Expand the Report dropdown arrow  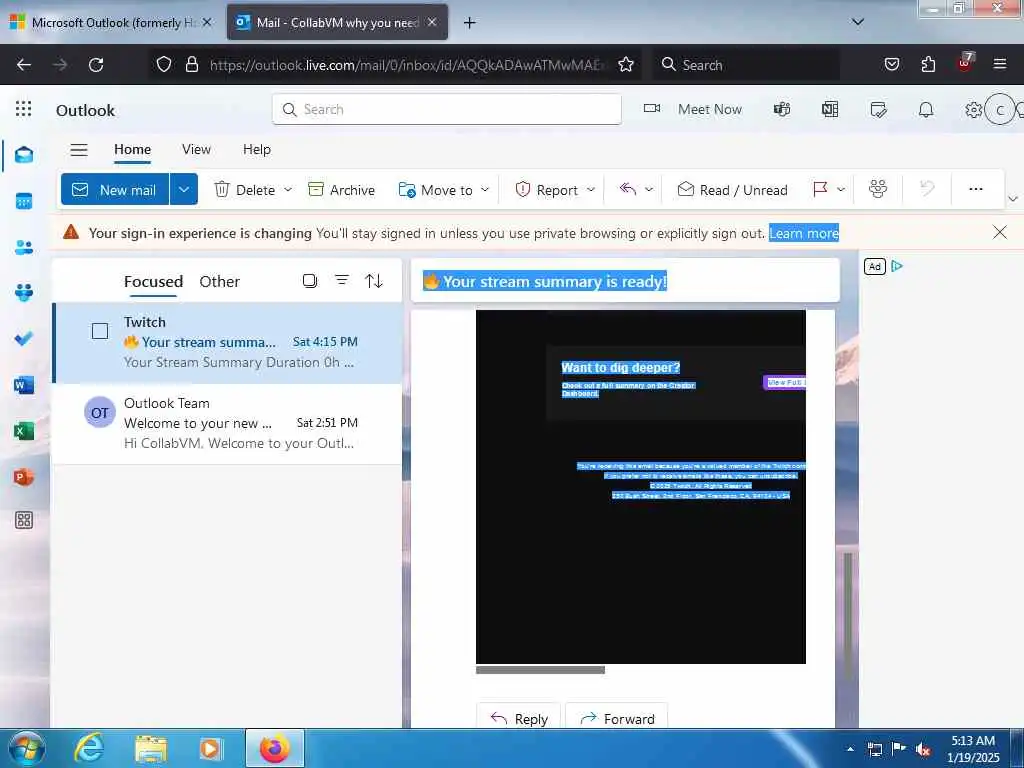point(590,189)
